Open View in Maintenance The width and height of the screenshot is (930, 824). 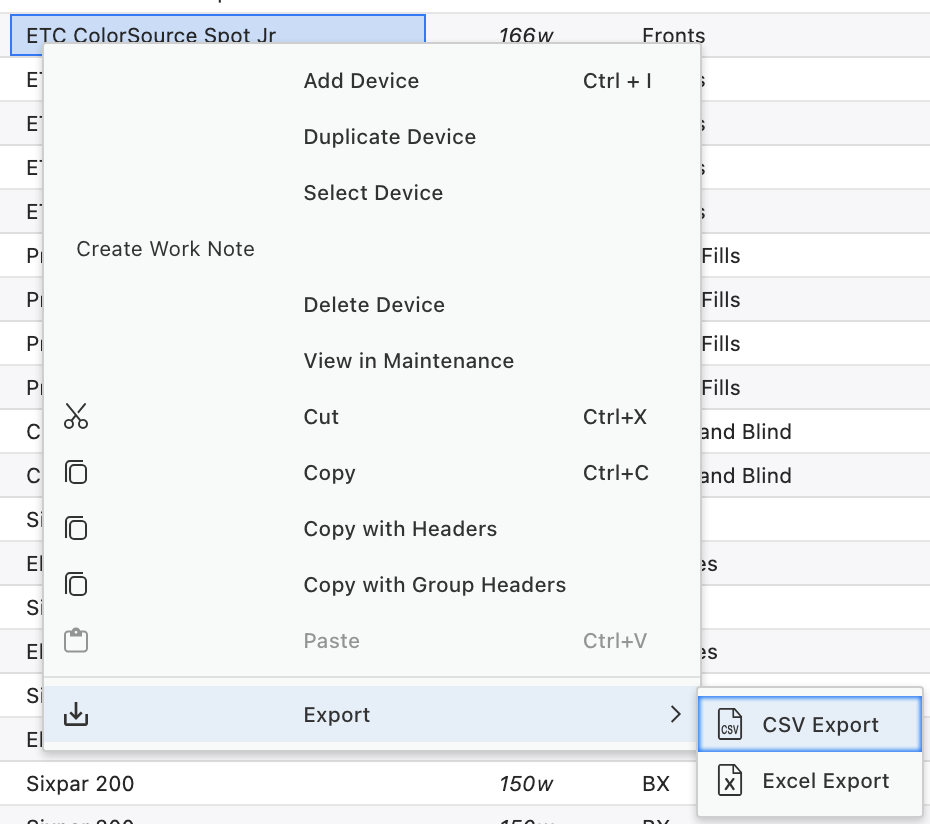click(x=408, y=361)
